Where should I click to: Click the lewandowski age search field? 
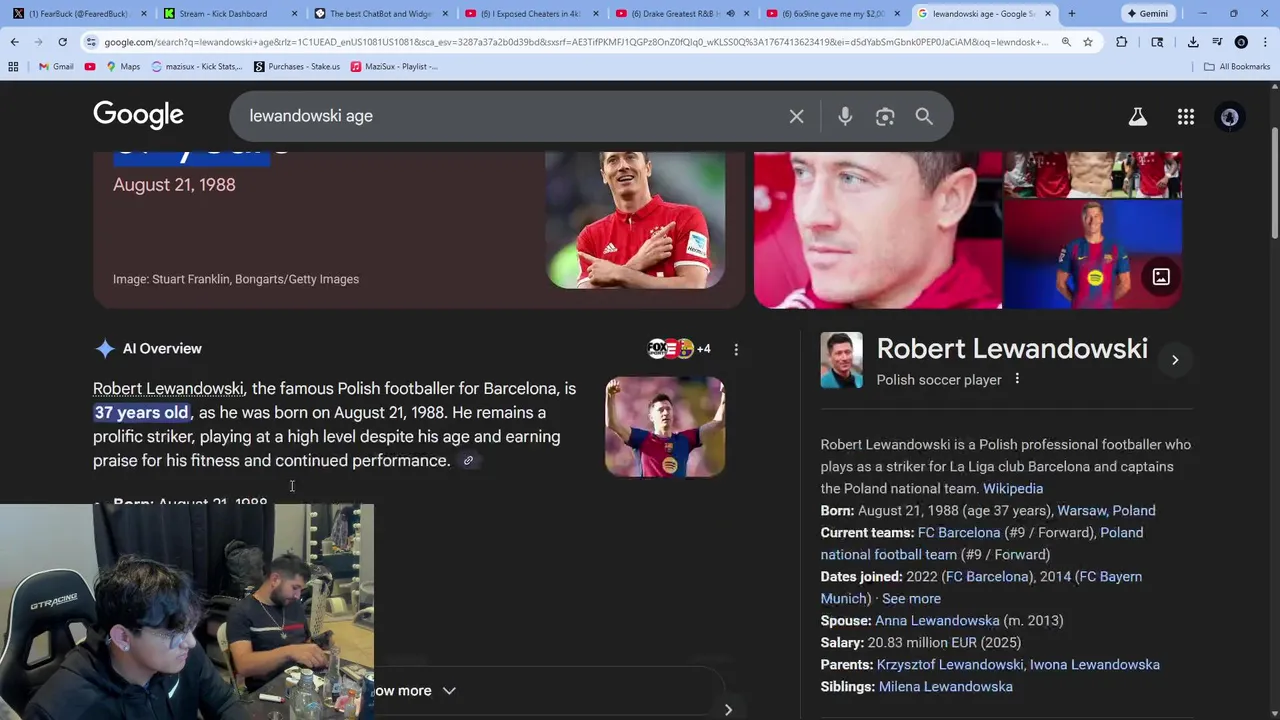(510, 116)
